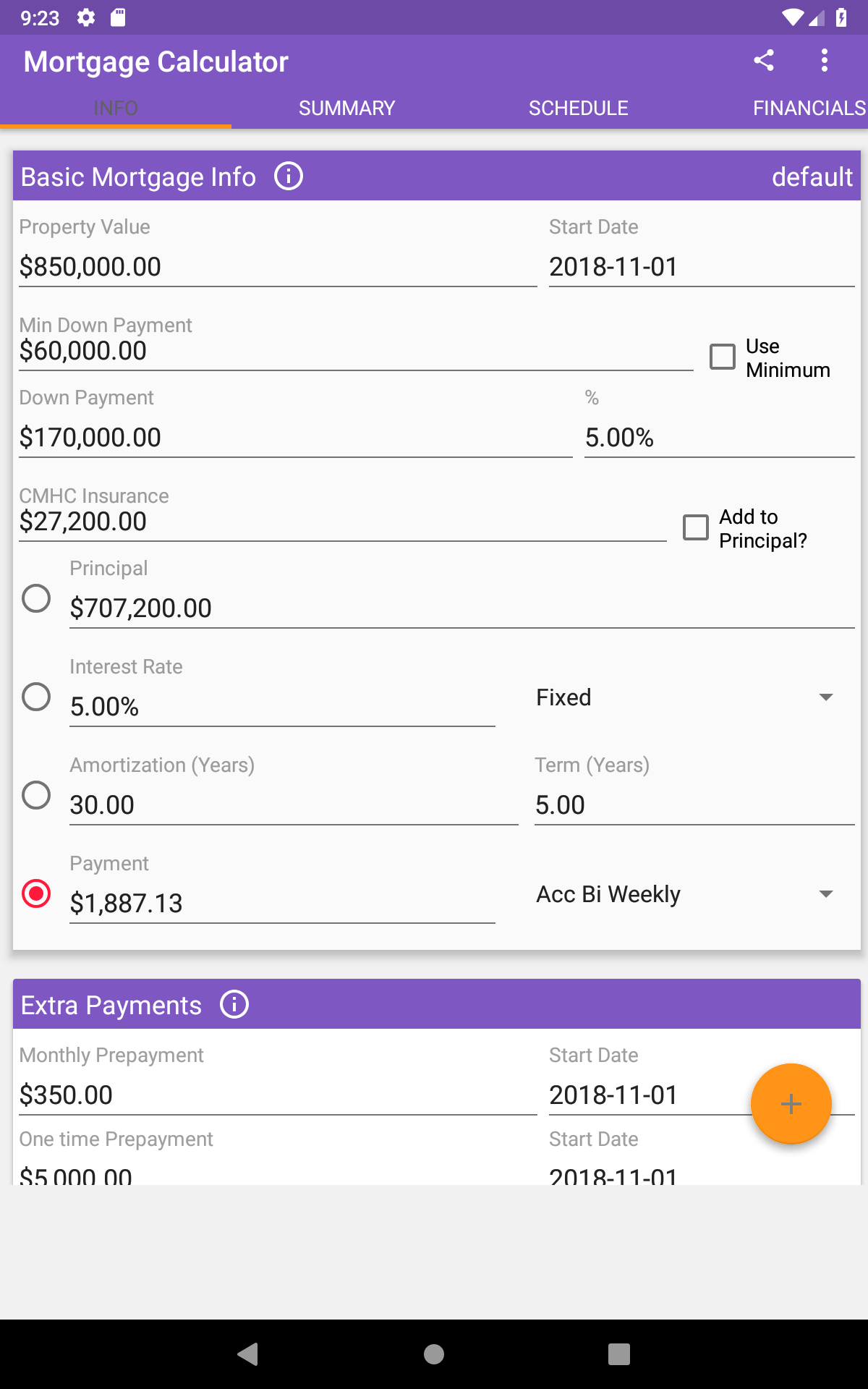Tap the mortgage Start Date field
Image resolution: width=868 pixels, height=1389 pixels.
[x=700, y=267]
